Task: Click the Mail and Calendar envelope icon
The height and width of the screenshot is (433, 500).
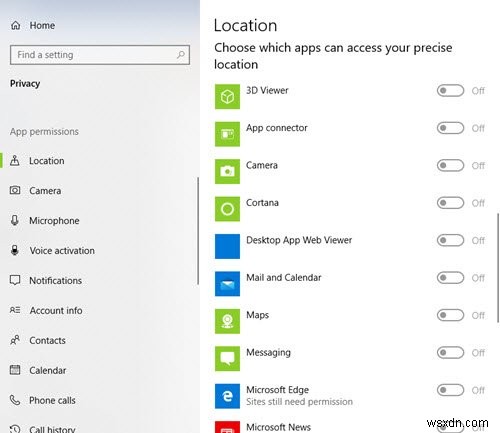Action: pos(227,284)
